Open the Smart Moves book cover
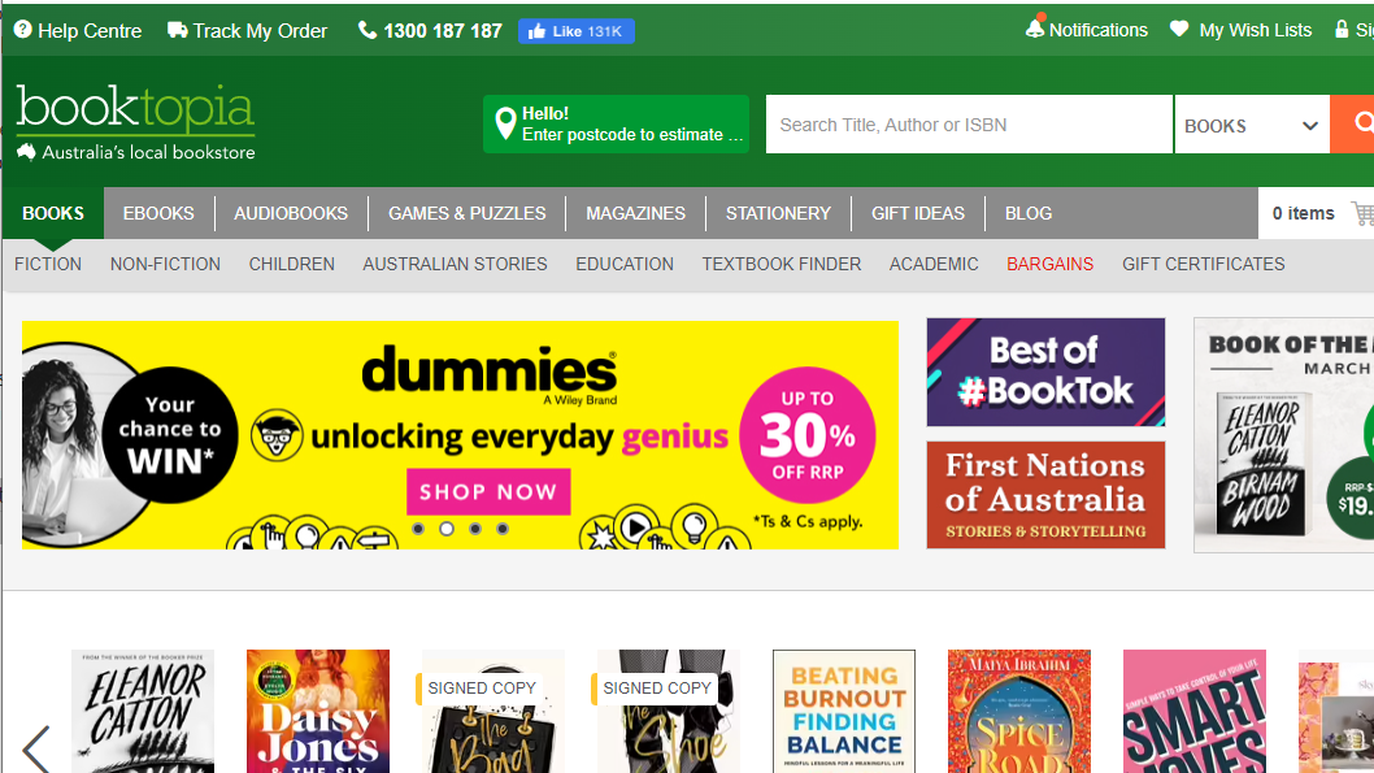This screenshot has height=773, width=1374. coord(1195,711)
